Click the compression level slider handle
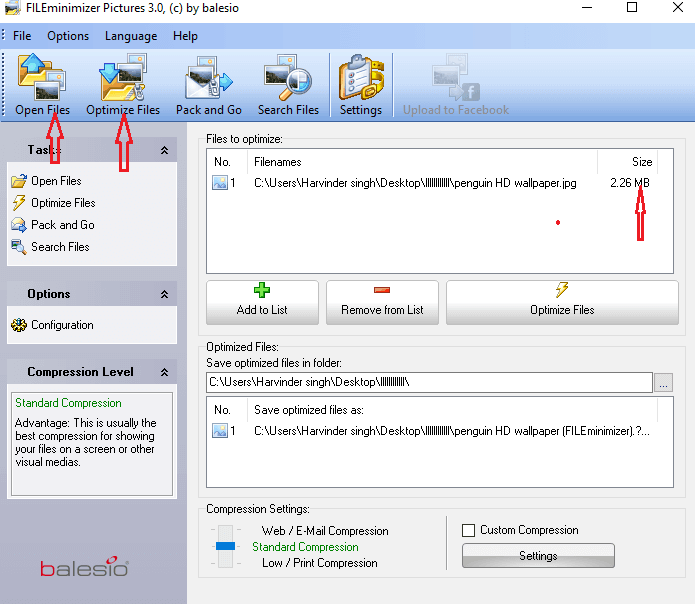This screenshot has width=695, height=604. point(225,546)
